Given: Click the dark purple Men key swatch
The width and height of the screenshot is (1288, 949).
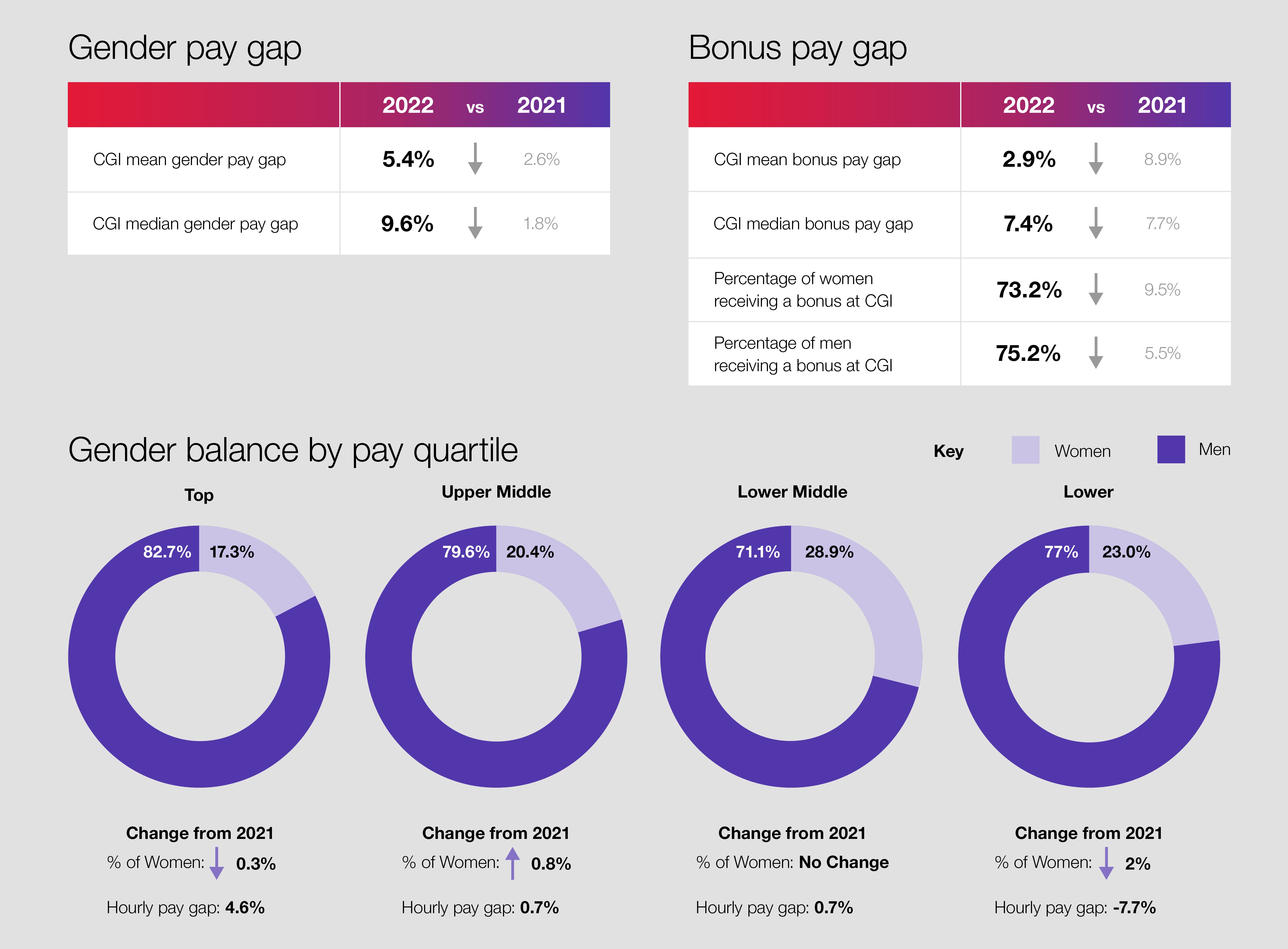Looking at the screenshot, I should coord(1170,449).
